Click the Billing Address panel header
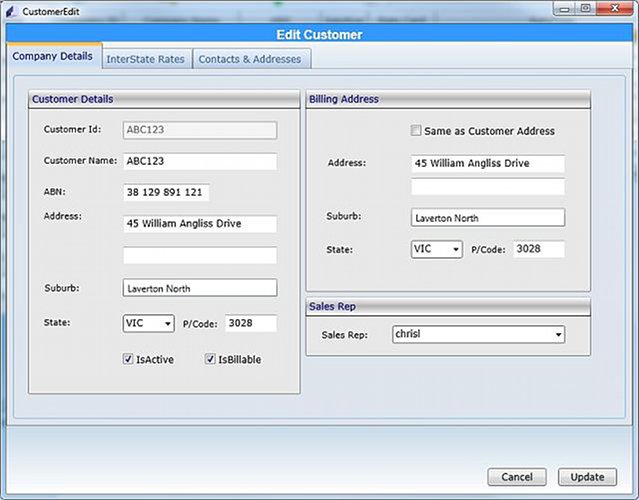The height and width of the screenshot is (500, 639). tap(448, 99)
